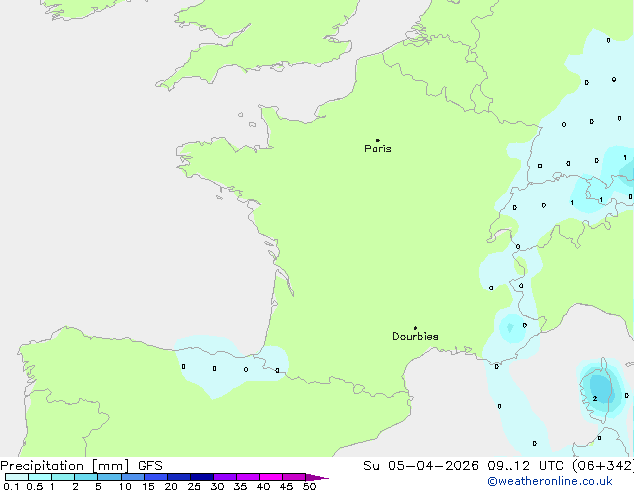This screenshot has height=490, width=634.
Task: Click the '2' precipitation value over Corsica
Action: coord(595,399)
